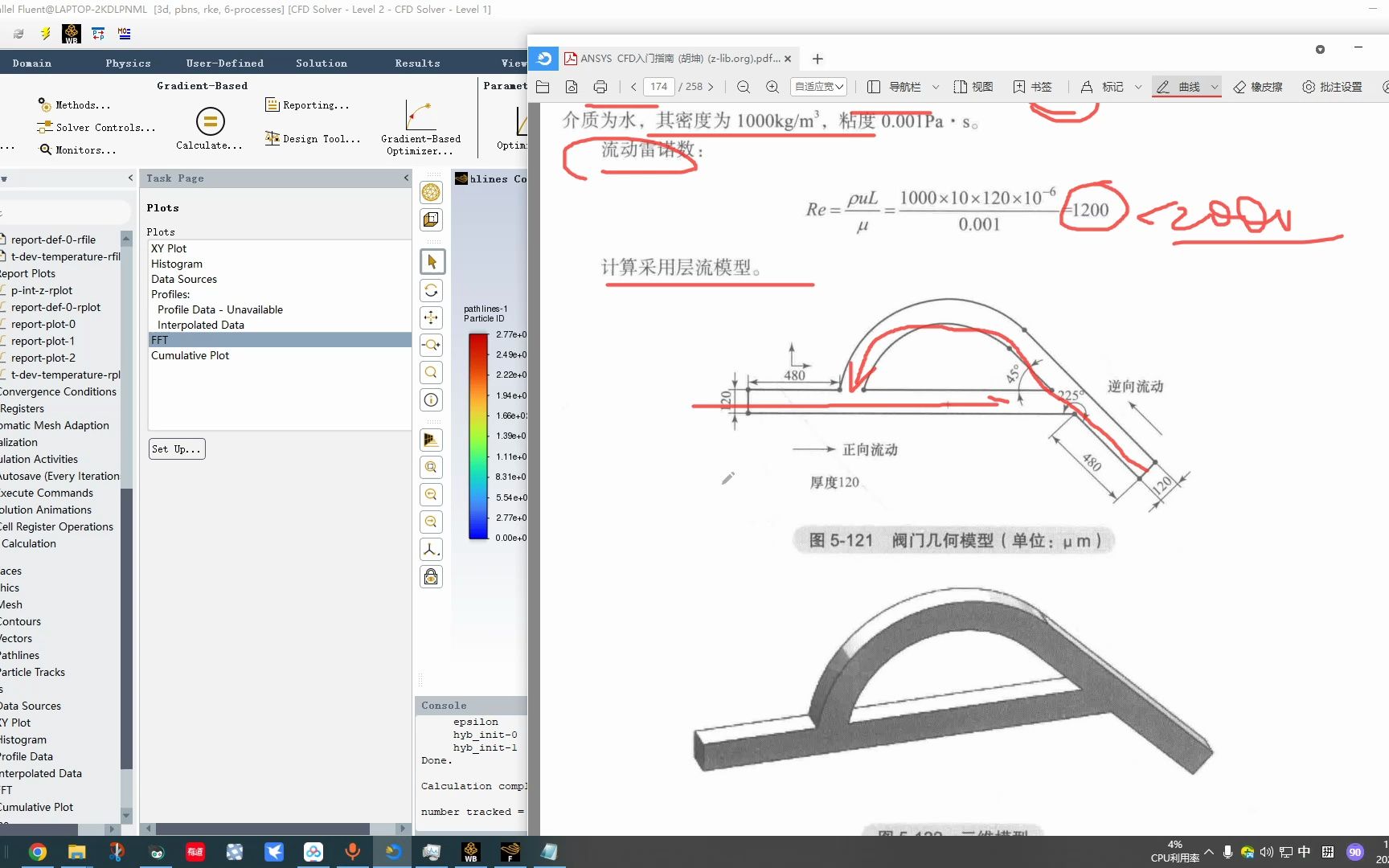Select the pan tool in the graphics sidebar

(x=432, y=317)
